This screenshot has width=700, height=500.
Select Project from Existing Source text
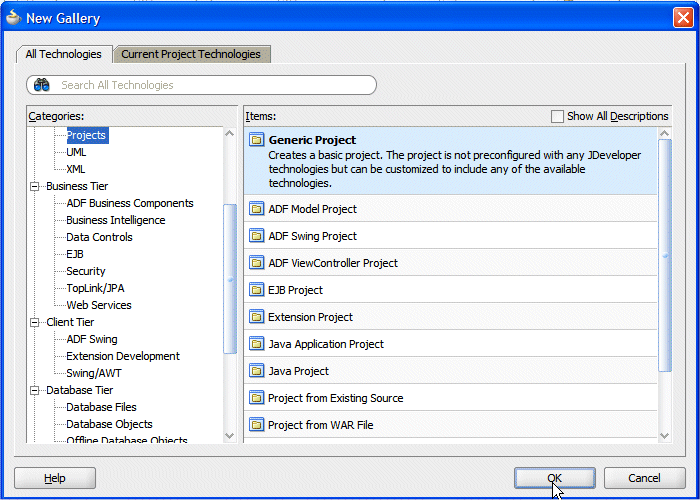tap(335, 398)
